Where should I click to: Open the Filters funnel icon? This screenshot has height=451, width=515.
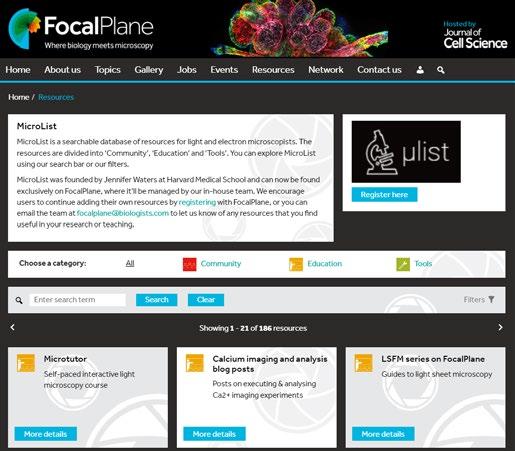(x=491, y=299)
